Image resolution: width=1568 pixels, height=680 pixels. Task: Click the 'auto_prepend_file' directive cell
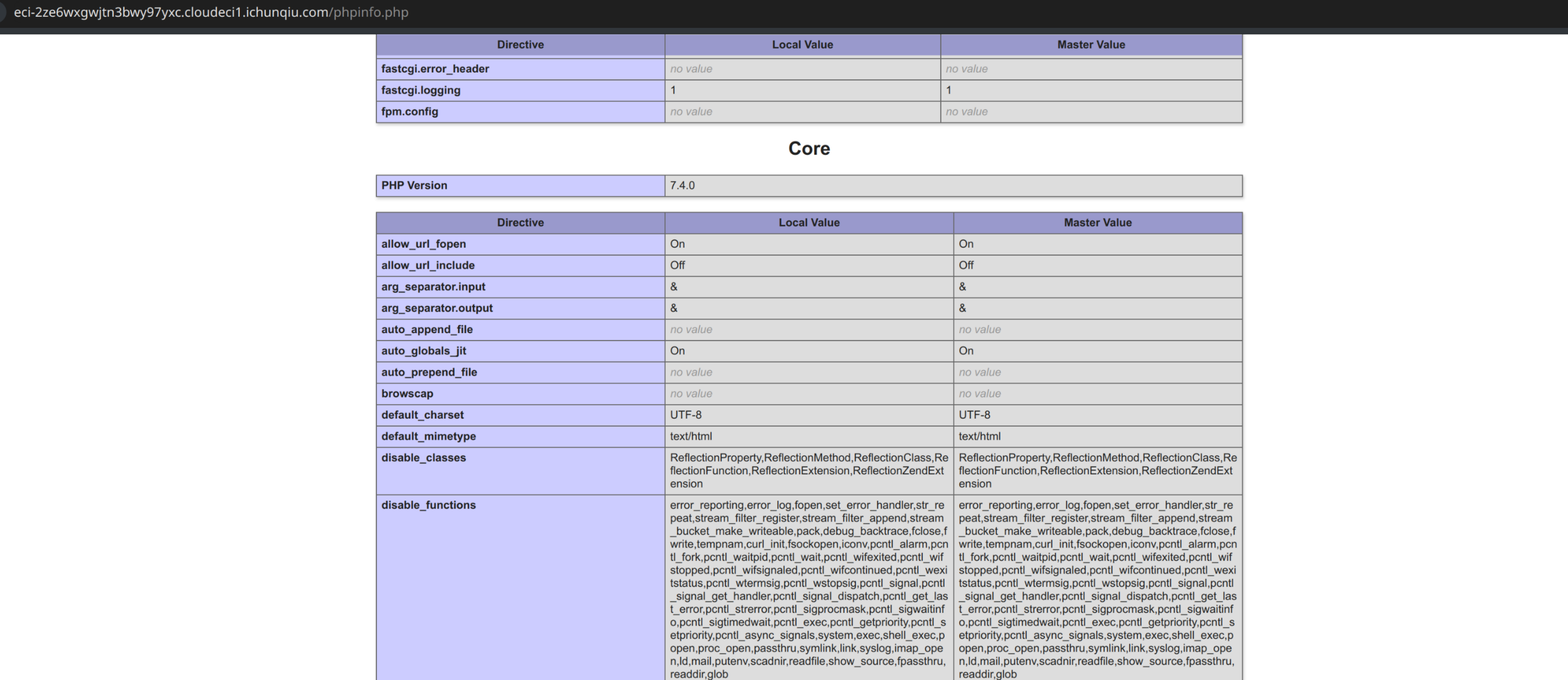pyautogui.click(x=520, y=373)
